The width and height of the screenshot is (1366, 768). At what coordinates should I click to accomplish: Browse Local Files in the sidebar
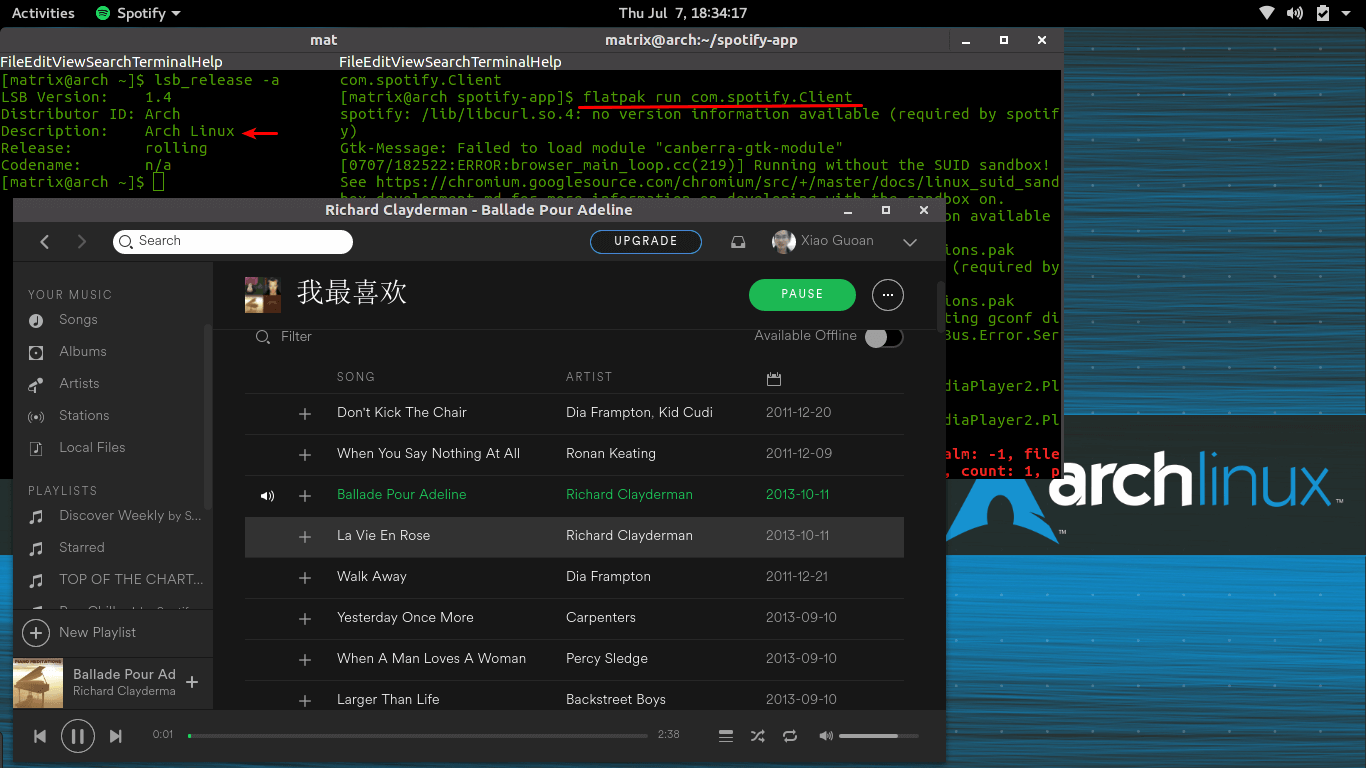pos(90,447)
